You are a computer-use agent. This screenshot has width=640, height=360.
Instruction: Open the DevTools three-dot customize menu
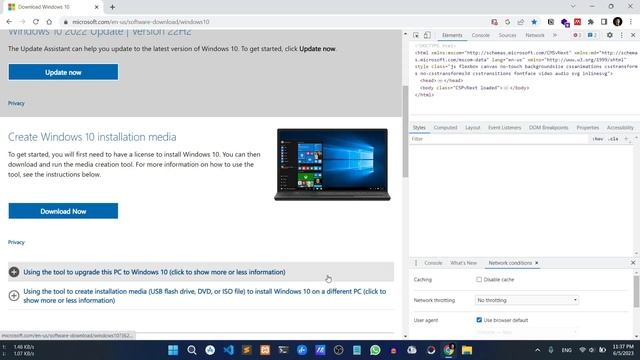[622, 35]
